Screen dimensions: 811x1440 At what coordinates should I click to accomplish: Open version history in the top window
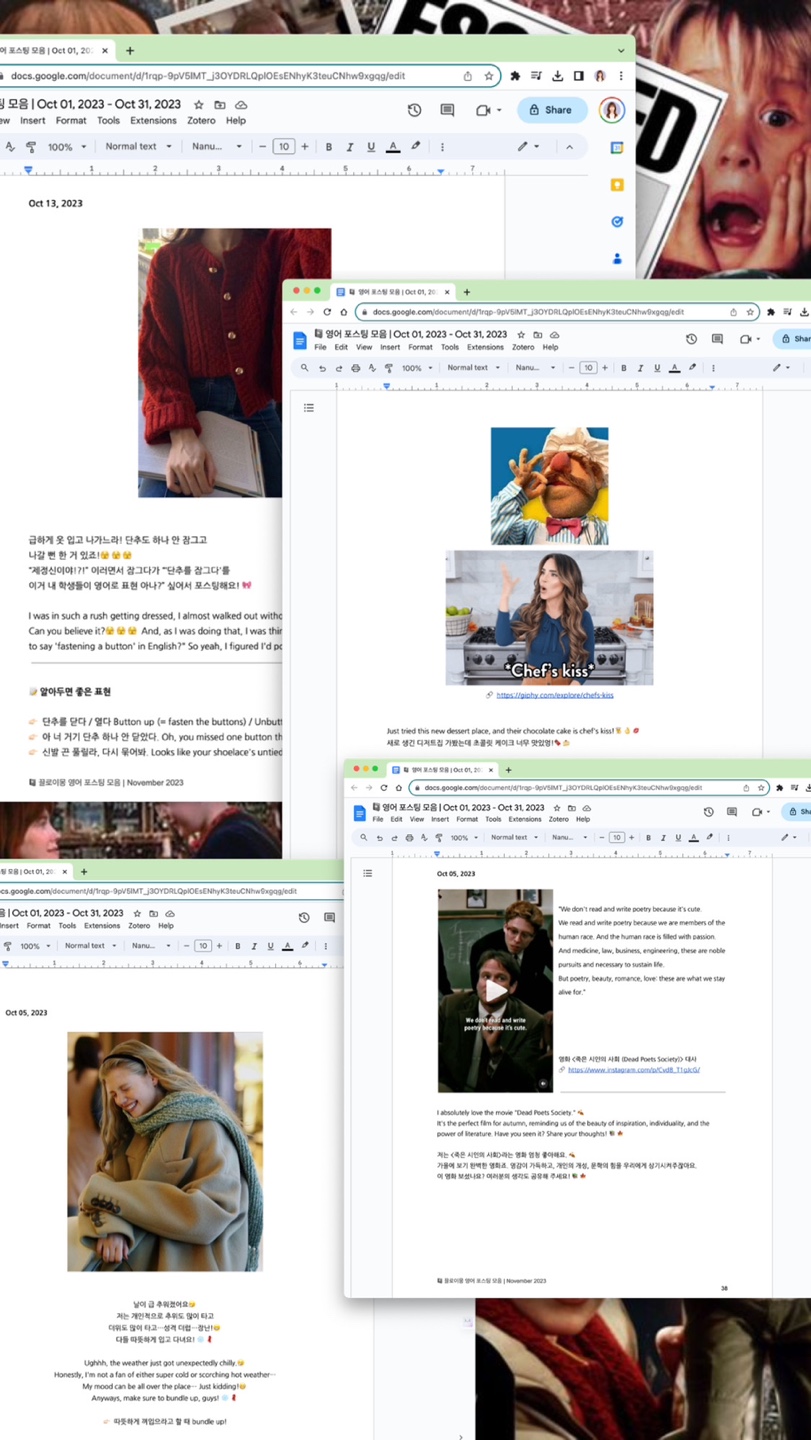click(x=414, y=110)
